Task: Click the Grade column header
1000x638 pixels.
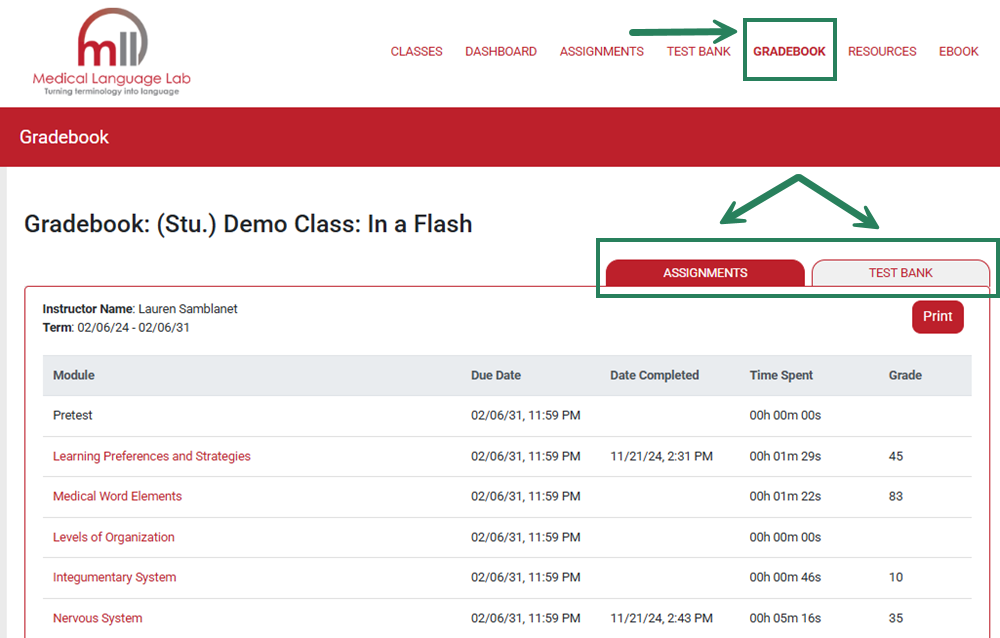Action: click(x=904, y=375)
